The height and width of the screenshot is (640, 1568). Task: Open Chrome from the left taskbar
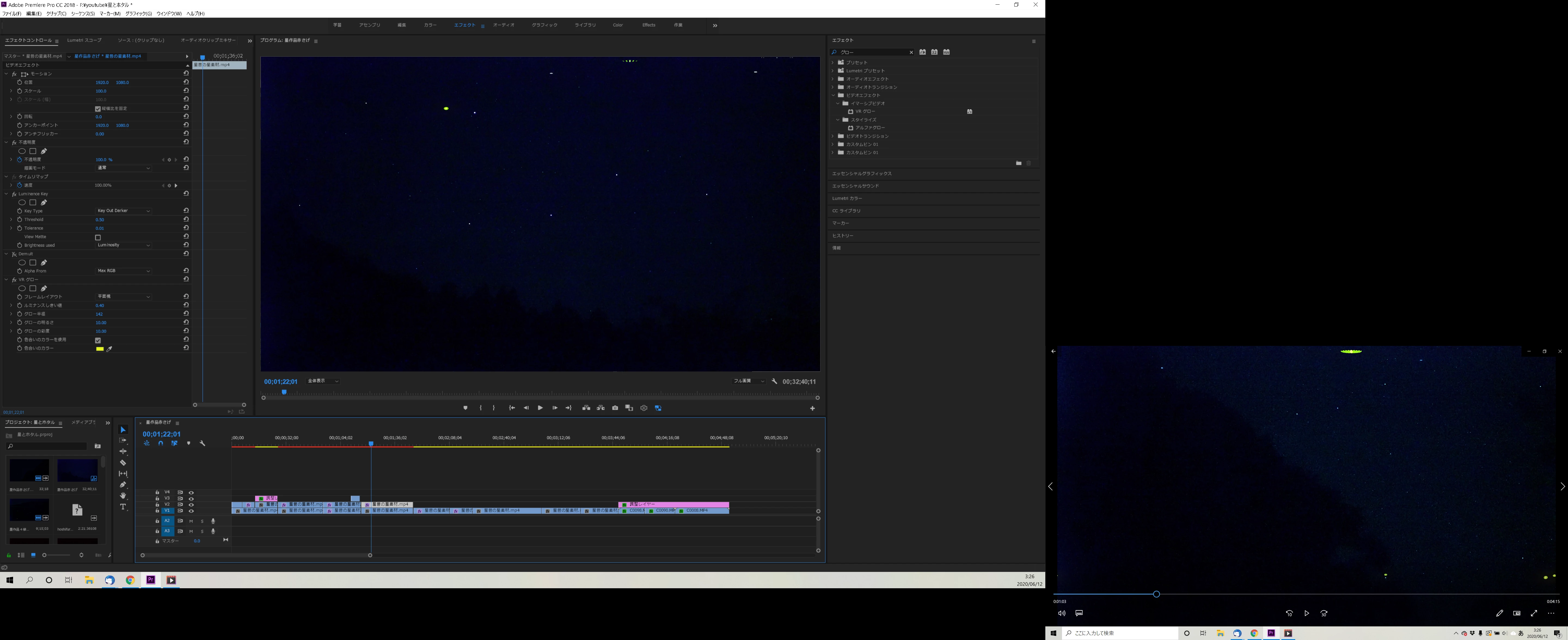[x=130, y=580]
